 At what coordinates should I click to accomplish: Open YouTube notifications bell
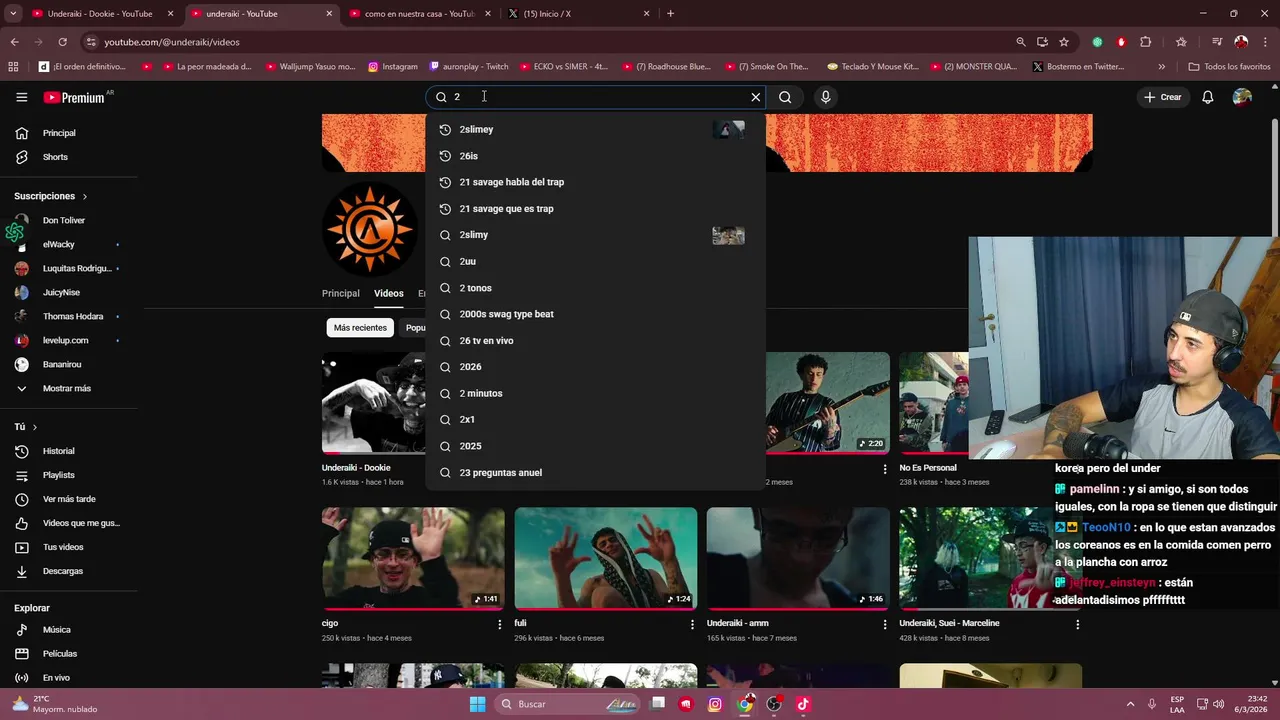click(1208, 97)
